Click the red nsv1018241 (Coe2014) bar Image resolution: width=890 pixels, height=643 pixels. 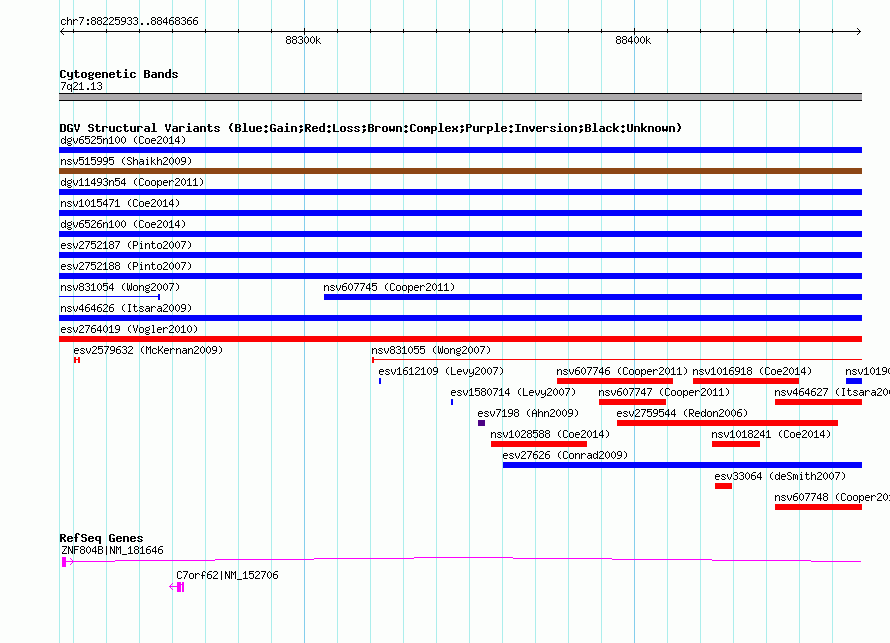[x=736, y=444]
